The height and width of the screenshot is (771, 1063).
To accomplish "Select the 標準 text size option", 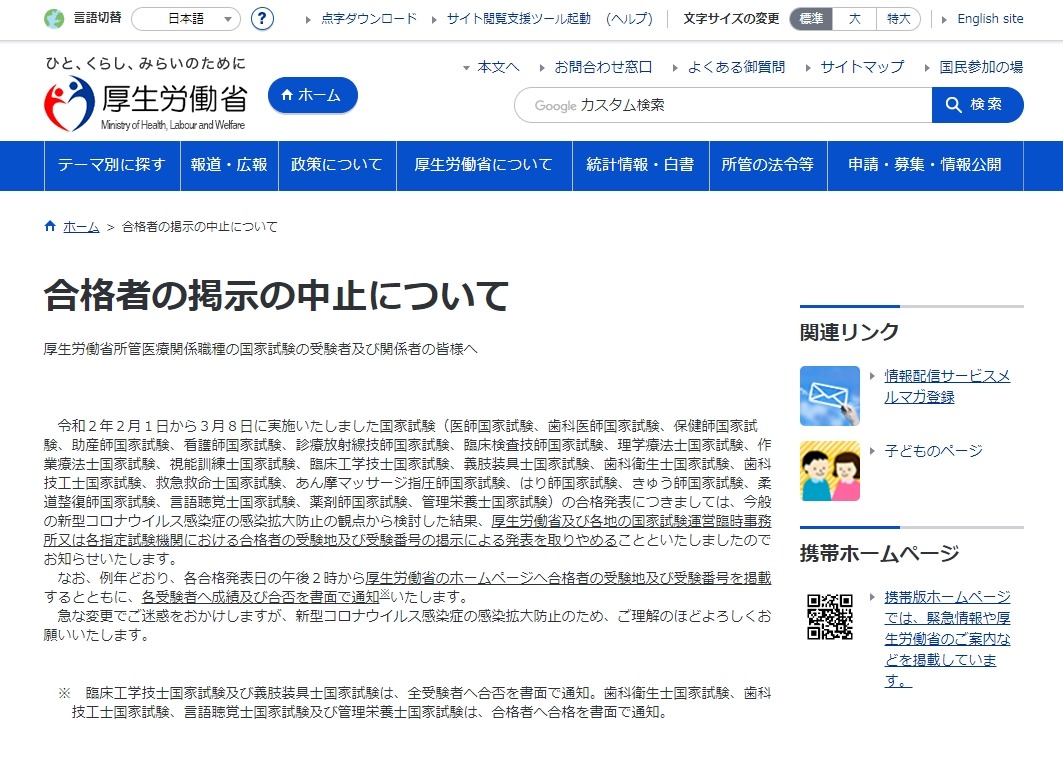I will pos(810,18).
